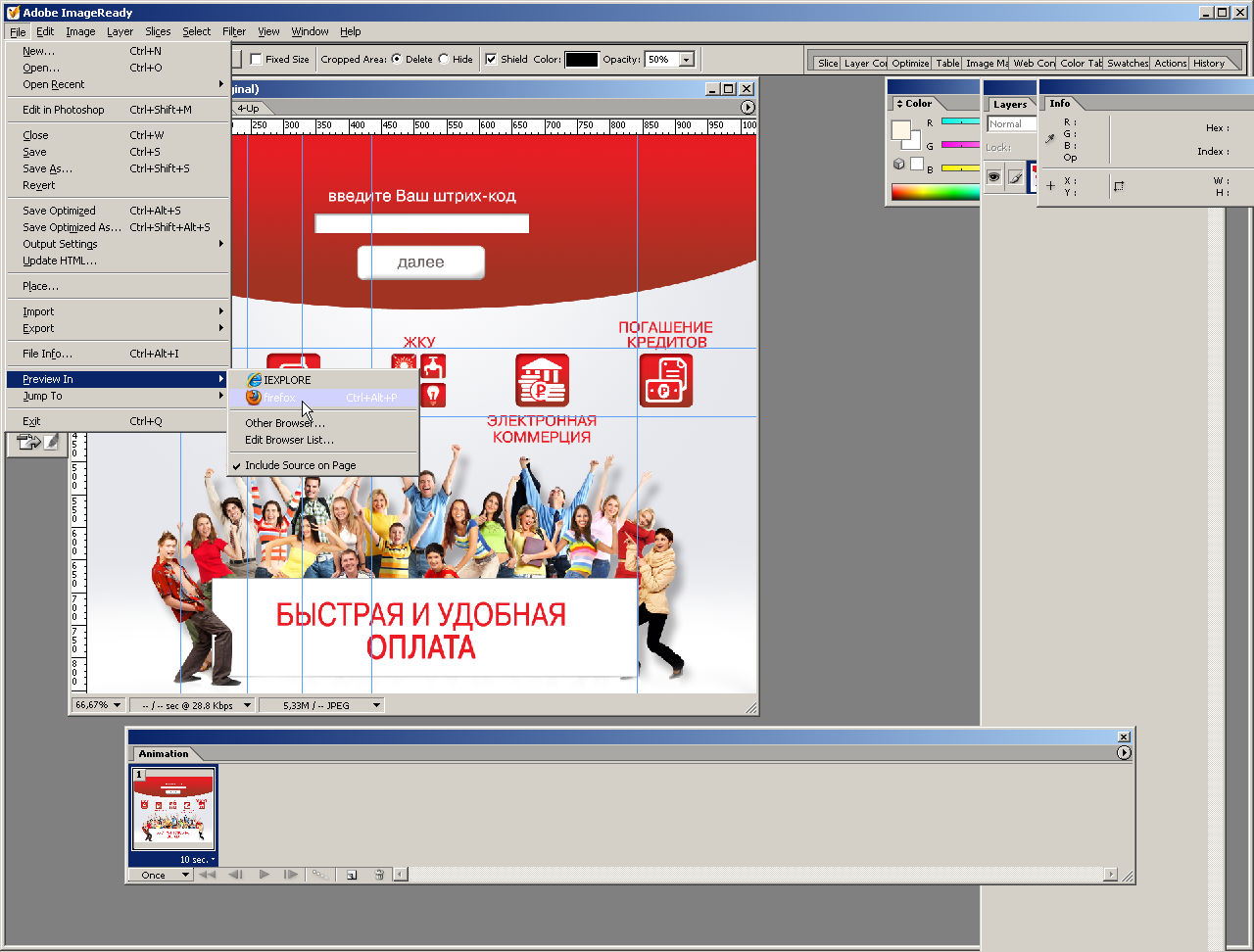Viewport: 1254px width, 952px height.
Task: Switch to the 4-Up view tab
Action: tap(248, 109)
